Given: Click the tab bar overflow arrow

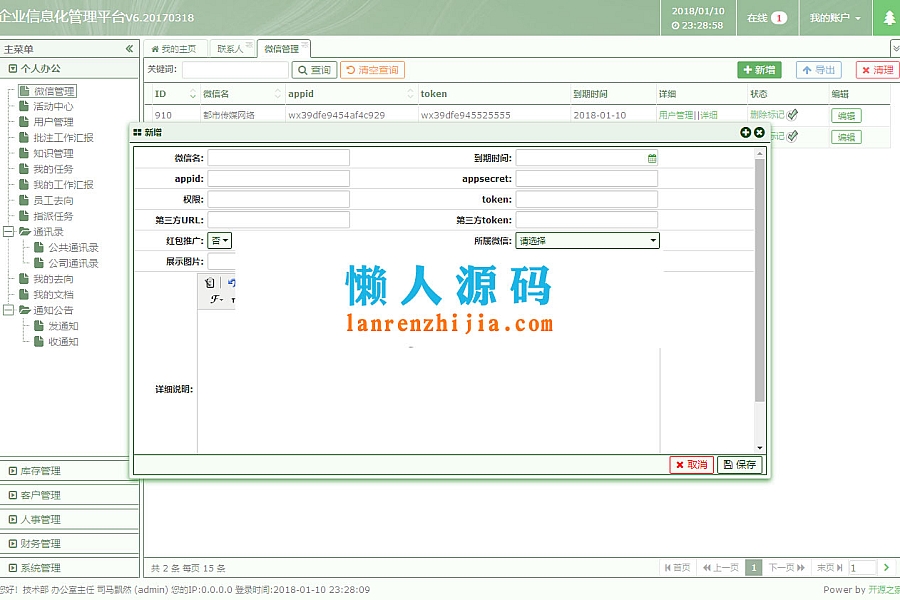Looking at the screenshot, I should [895, 48].
